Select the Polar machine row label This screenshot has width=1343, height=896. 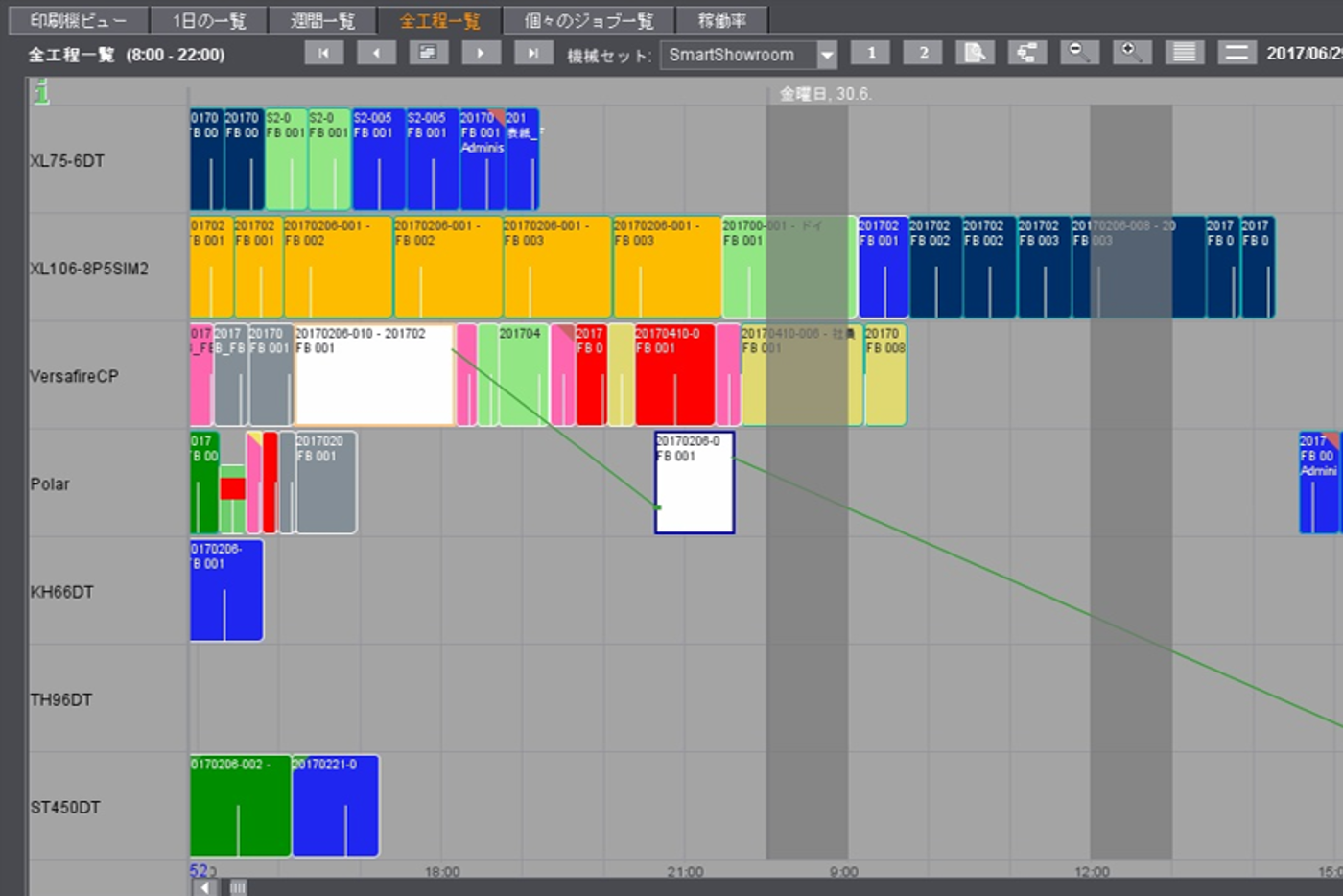point(50,484)
